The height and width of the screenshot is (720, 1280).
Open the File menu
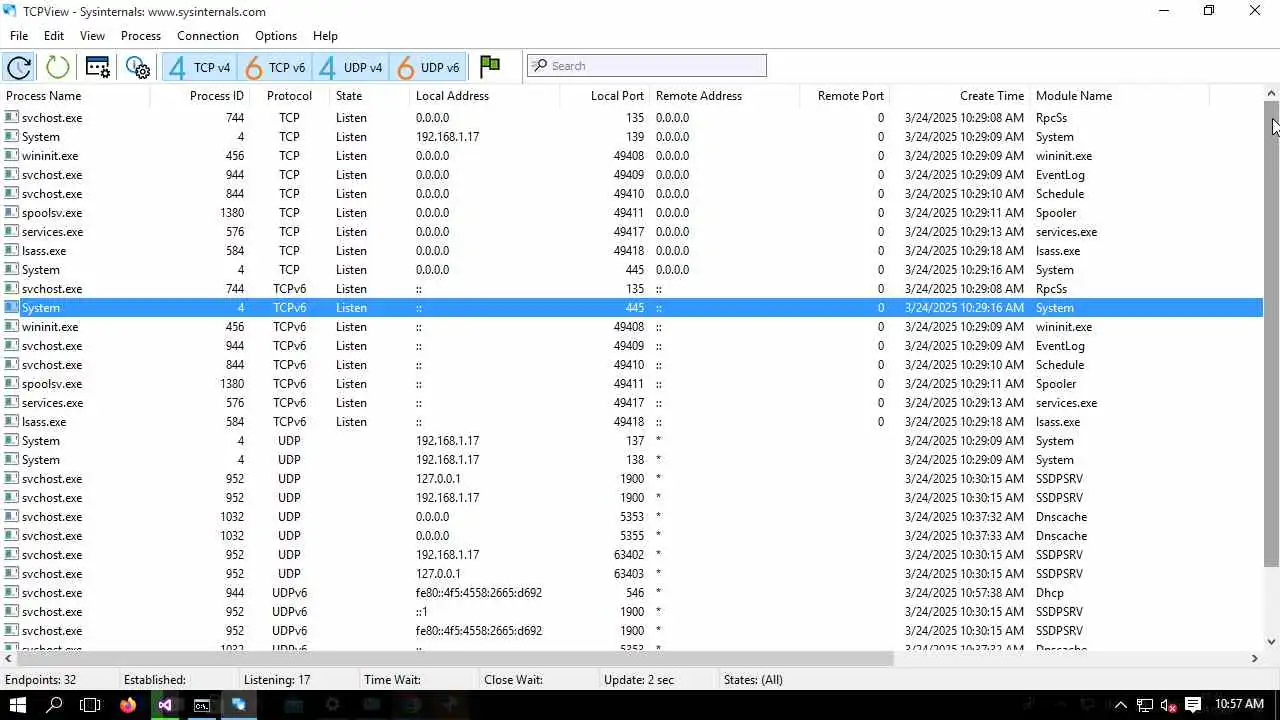pyautogui.click(x=19, y=36)
